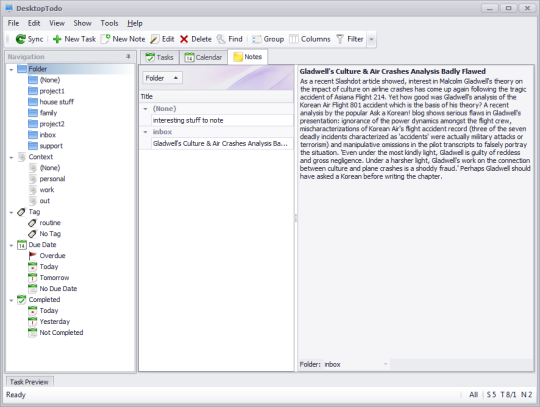Open the Show menu
The width and height of the screenshot is (540, 407).
[83, 23]
